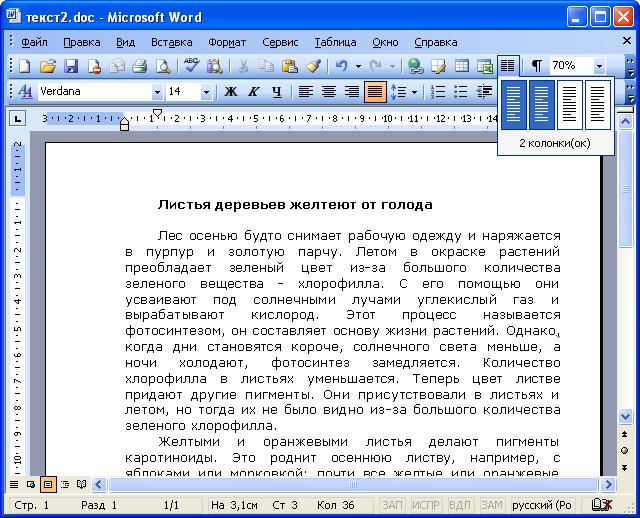Align text to the left
This screenshot has width=640, height=518.
click(x=305, y=92)
